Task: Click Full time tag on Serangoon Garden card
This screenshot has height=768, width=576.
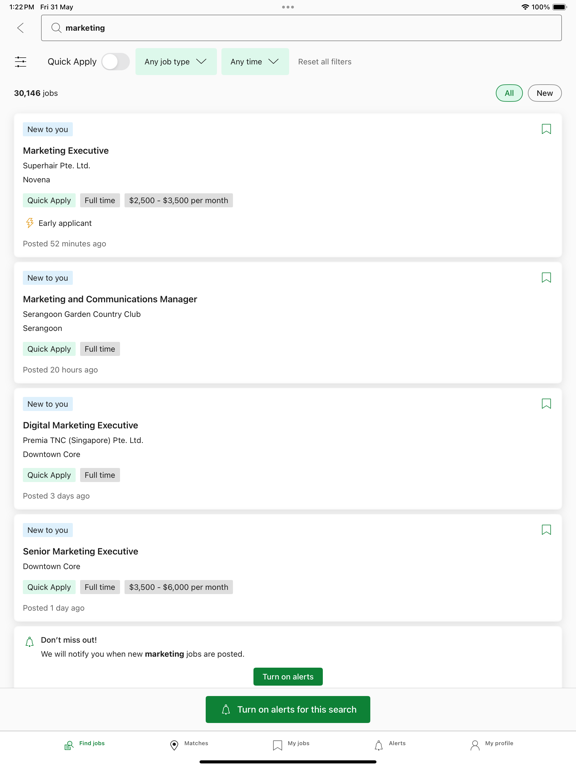Action: pos(100,349)
